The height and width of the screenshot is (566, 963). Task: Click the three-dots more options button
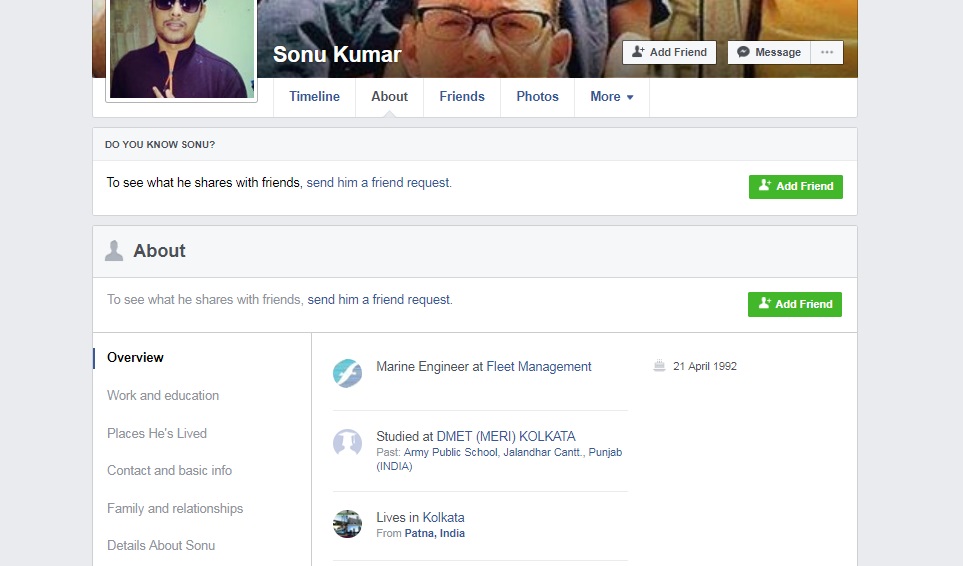coord(826,52)
